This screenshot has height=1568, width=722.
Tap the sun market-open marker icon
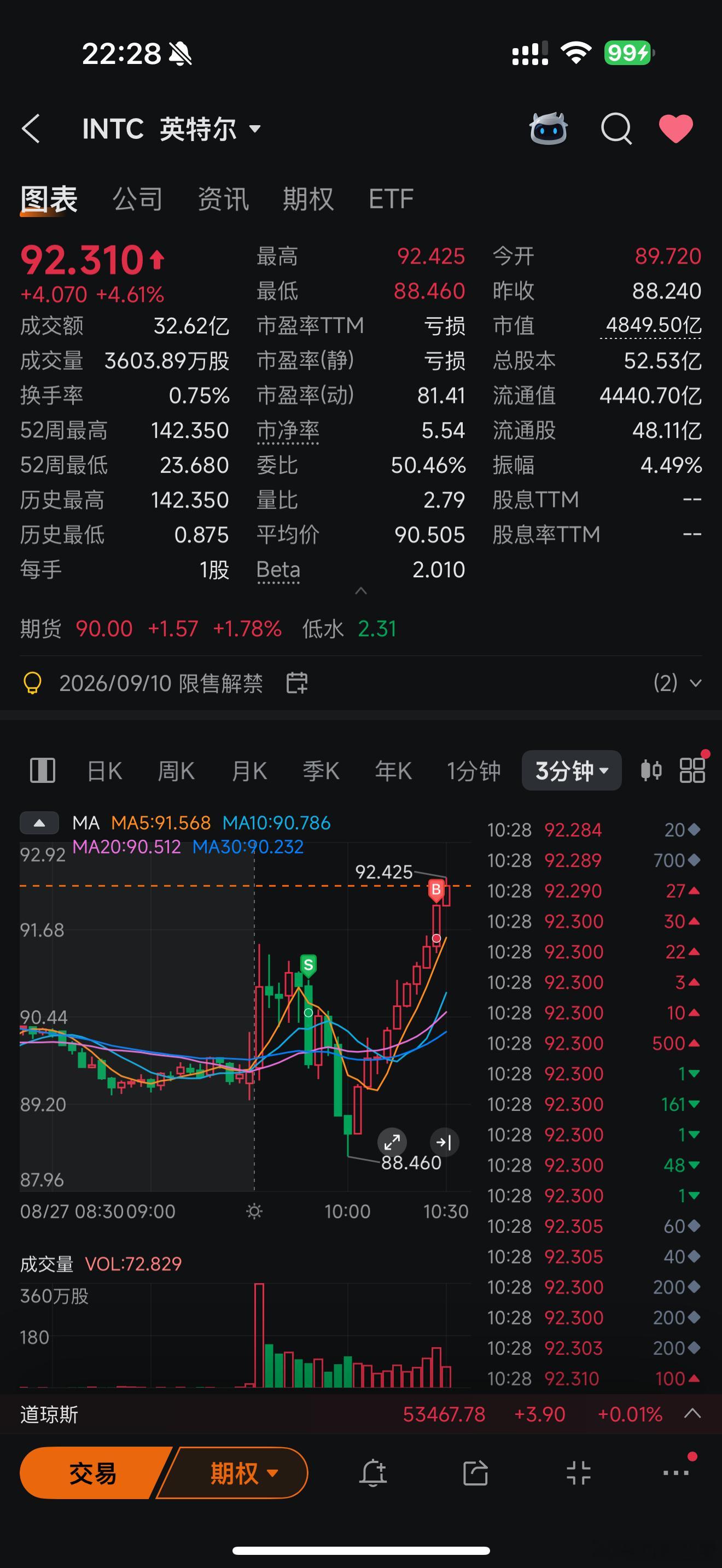[x=254, y=1212]
